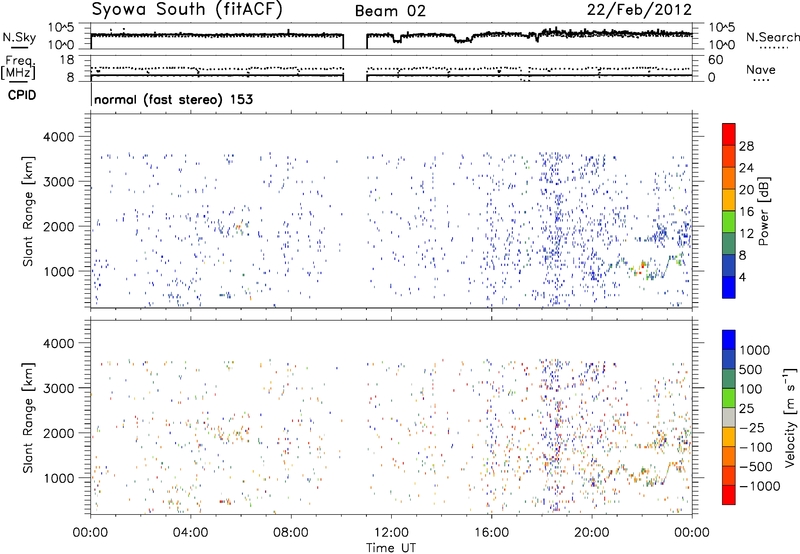Click the "2000" tick in velocity panel
This screenshot has width=800, height=554.
pos(58,433)
